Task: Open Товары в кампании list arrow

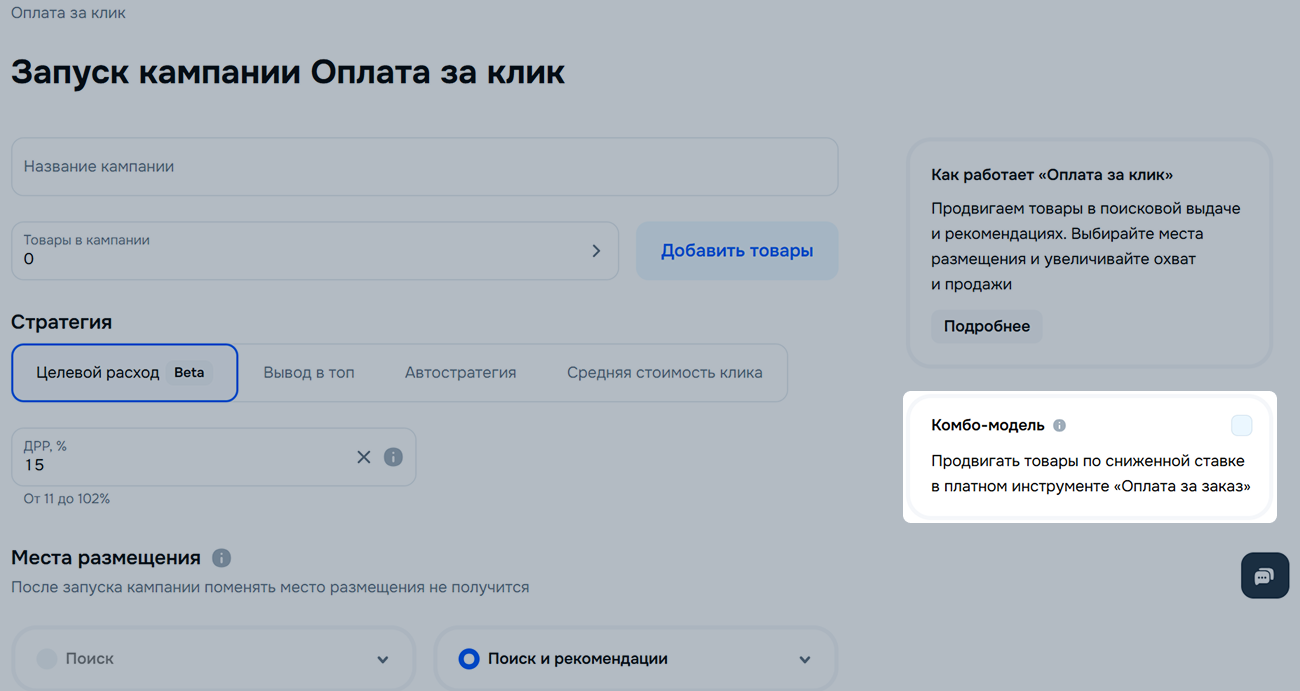Action: pyautogui.click(x=596, y=251)
